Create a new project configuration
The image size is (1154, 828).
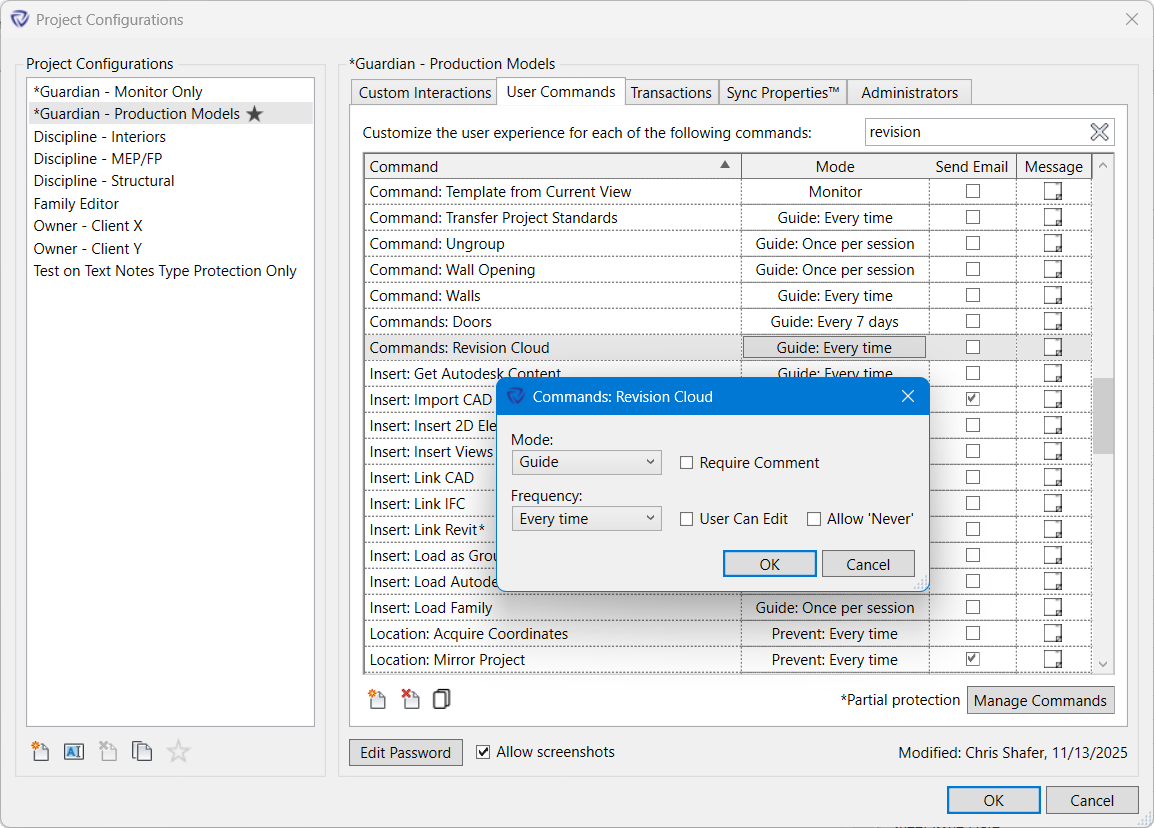[40, 751]
